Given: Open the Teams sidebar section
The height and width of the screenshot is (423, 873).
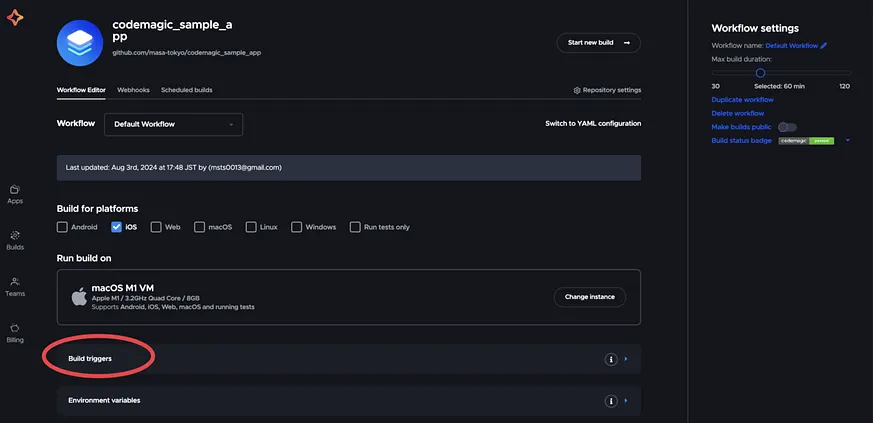Looking at the screenshot, I should pyautogui.click(x=15, y=287).
